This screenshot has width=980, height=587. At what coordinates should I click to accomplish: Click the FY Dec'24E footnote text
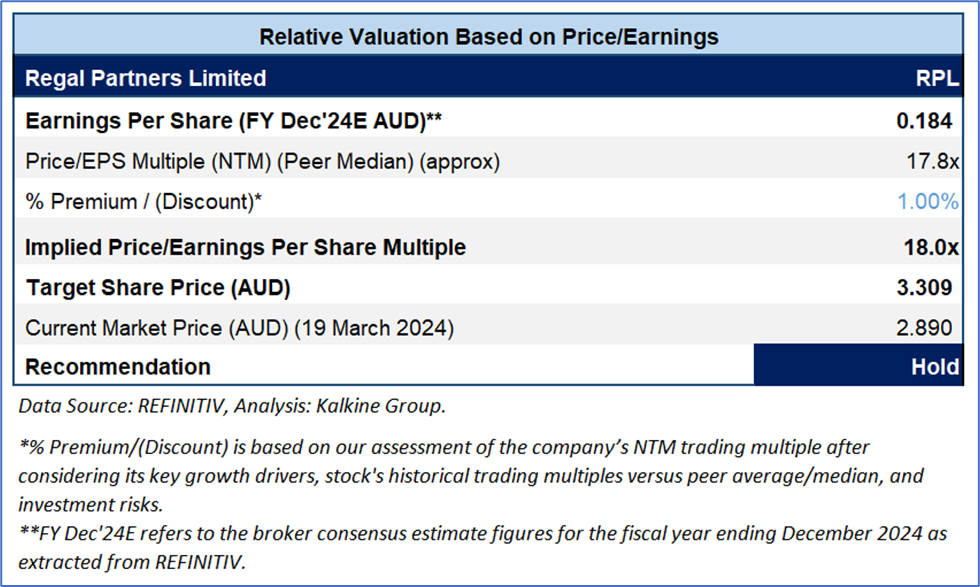pos(480,546)
